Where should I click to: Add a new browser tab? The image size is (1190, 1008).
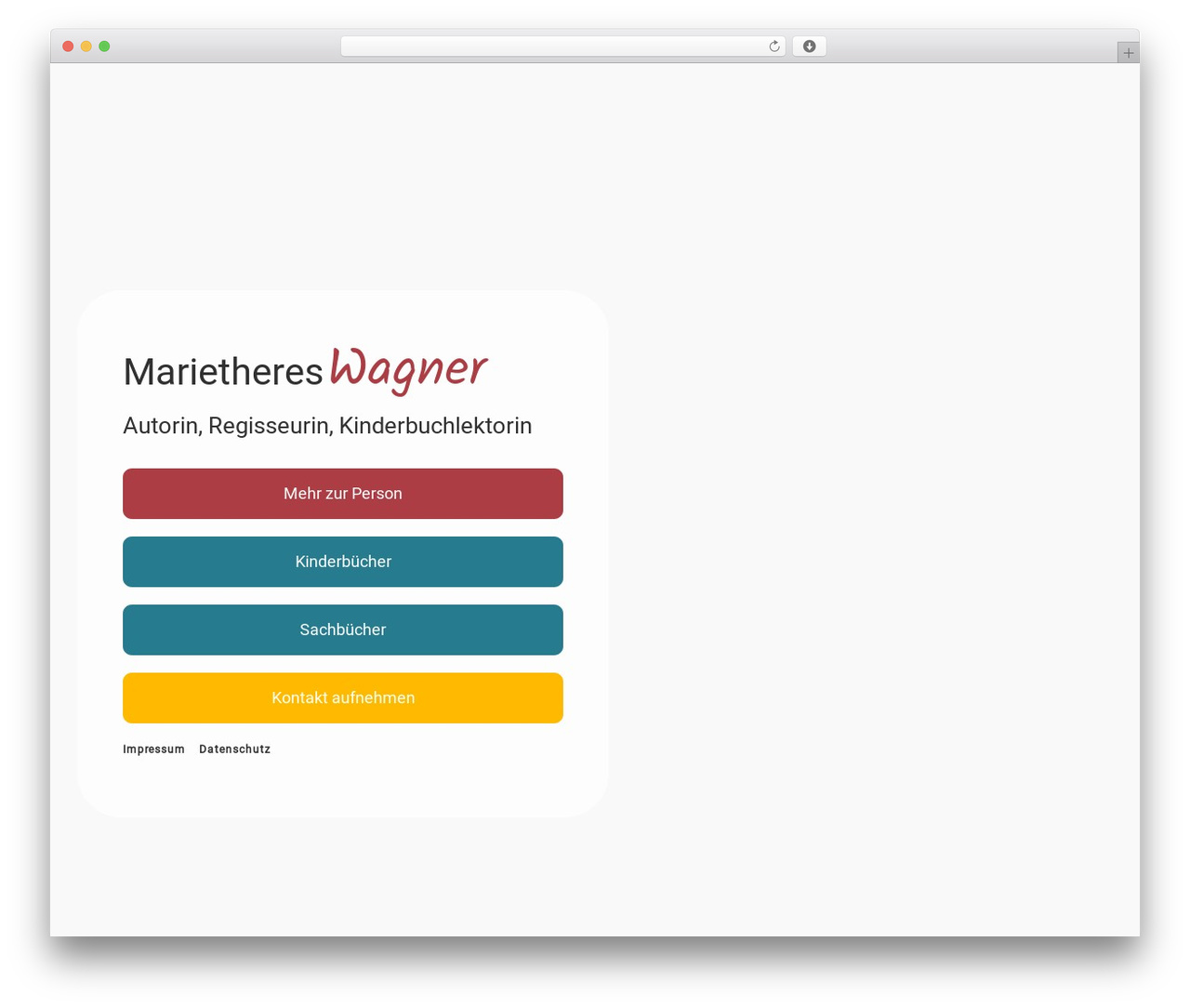pyautogui.click(x=1128, y=53)
